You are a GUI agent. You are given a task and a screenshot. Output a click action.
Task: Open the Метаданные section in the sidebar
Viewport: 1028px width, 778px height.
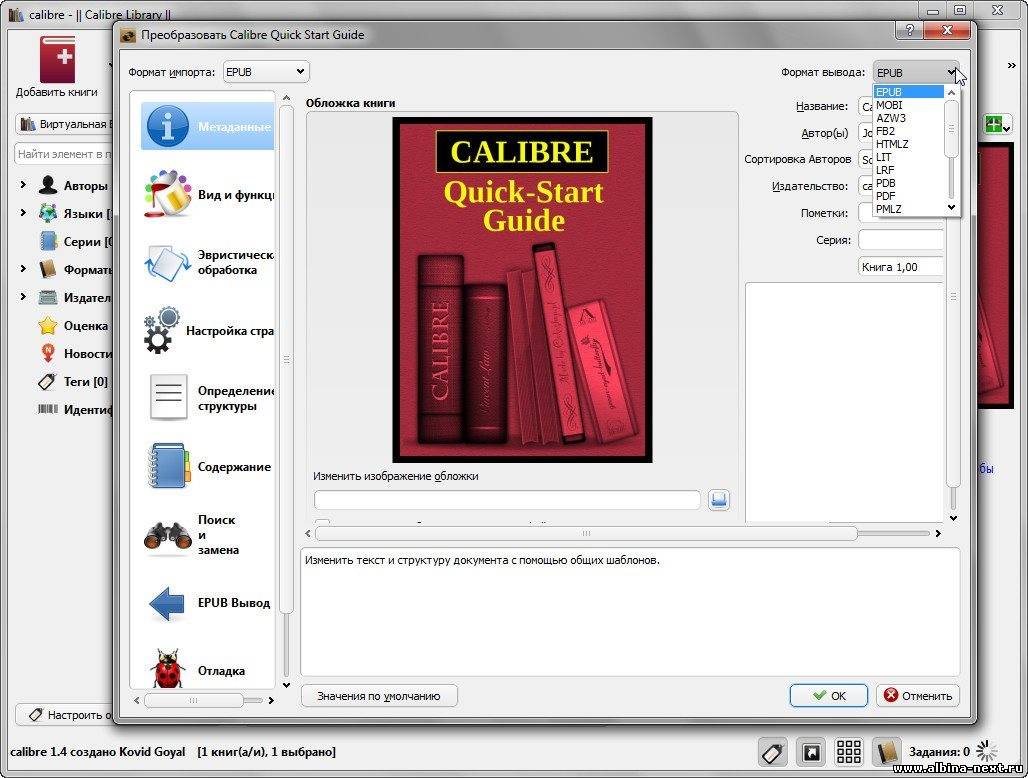(207, 126)
